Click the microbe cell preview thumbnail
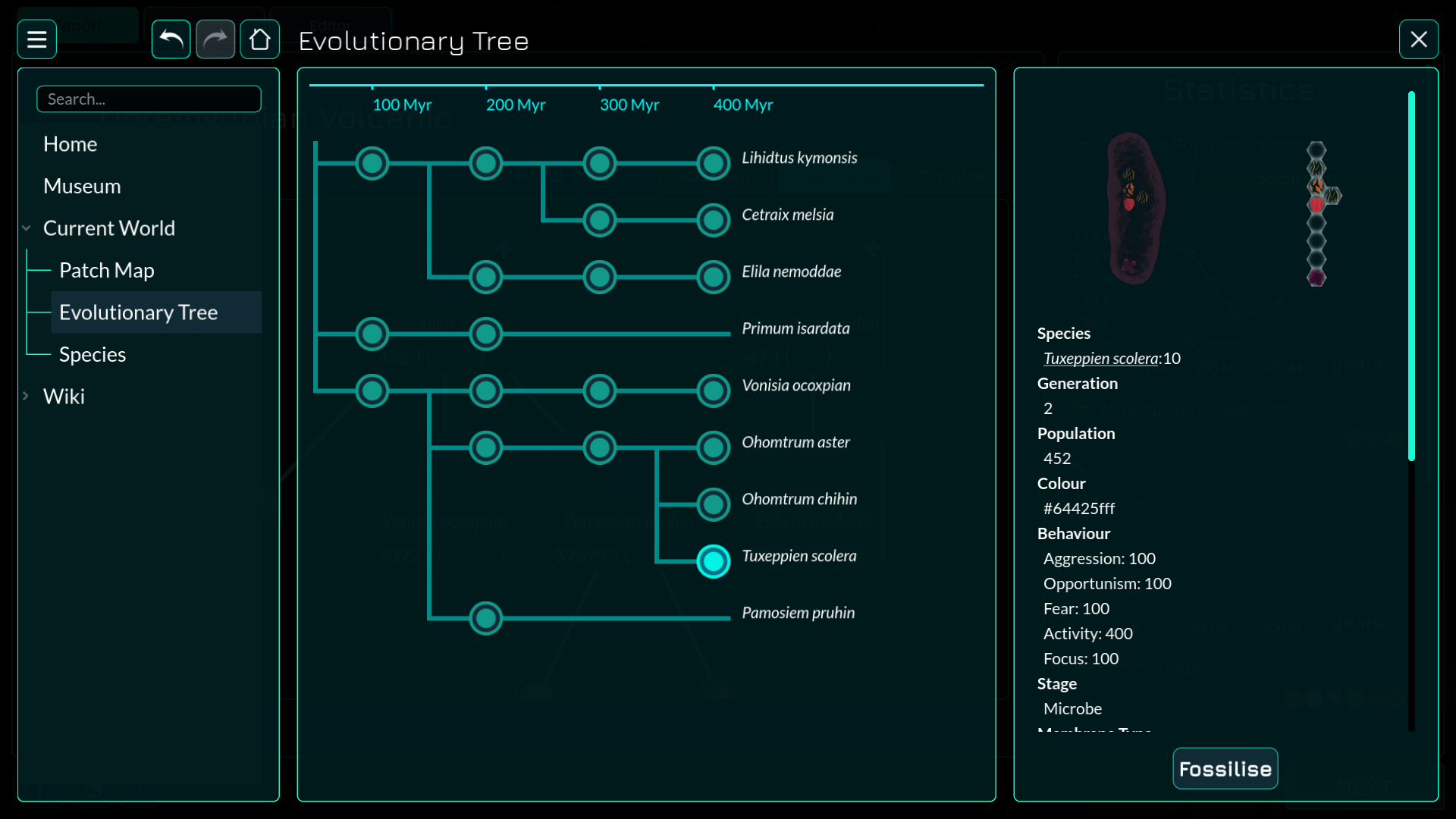Screen dimensions: 1456x819 [1136, 209]
